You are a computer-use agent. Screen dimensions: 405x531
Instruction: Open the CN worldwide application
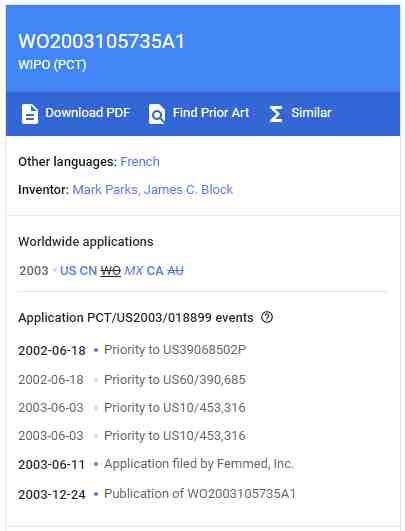[x=88, y=271]
